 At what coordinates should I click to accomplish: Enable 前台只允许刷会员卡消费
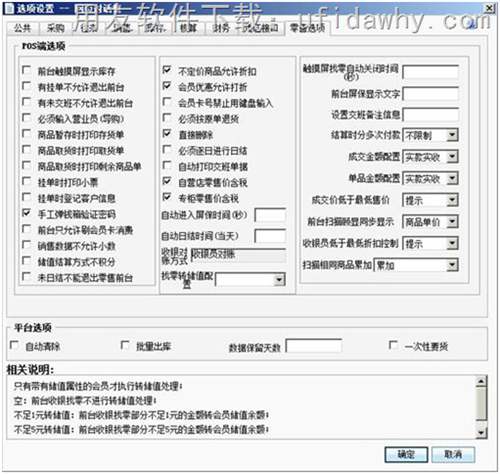(26, 229)
